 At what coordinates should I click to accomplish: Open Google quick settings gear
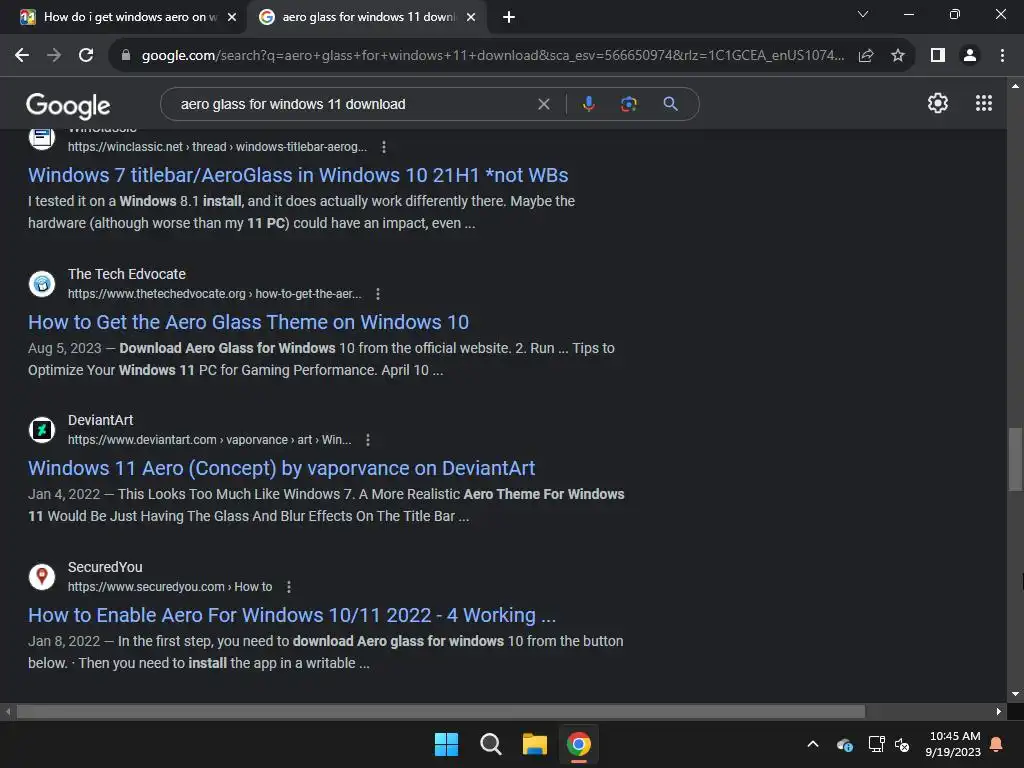click(x=938, y=103)
